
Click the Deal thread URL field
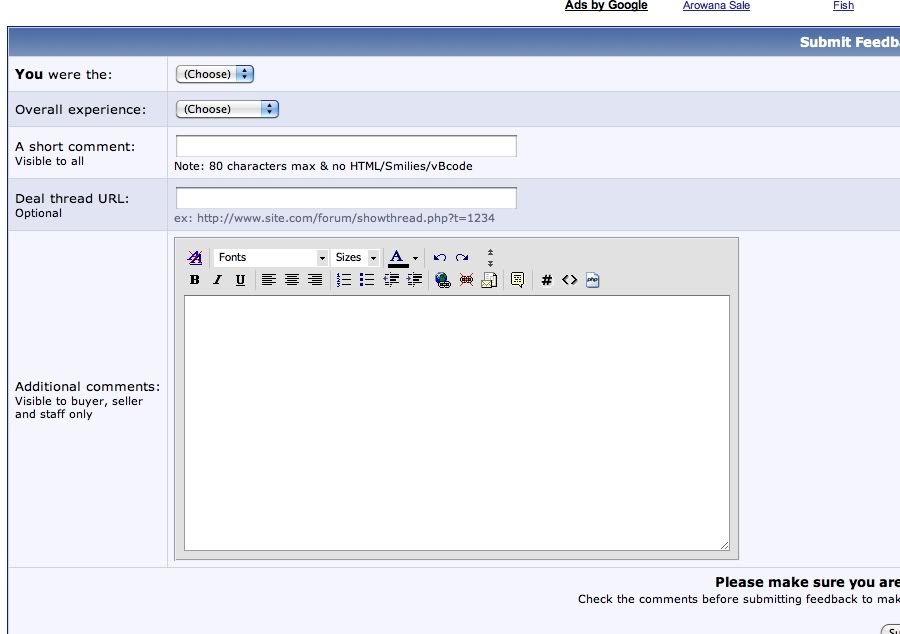coord(346,198)
